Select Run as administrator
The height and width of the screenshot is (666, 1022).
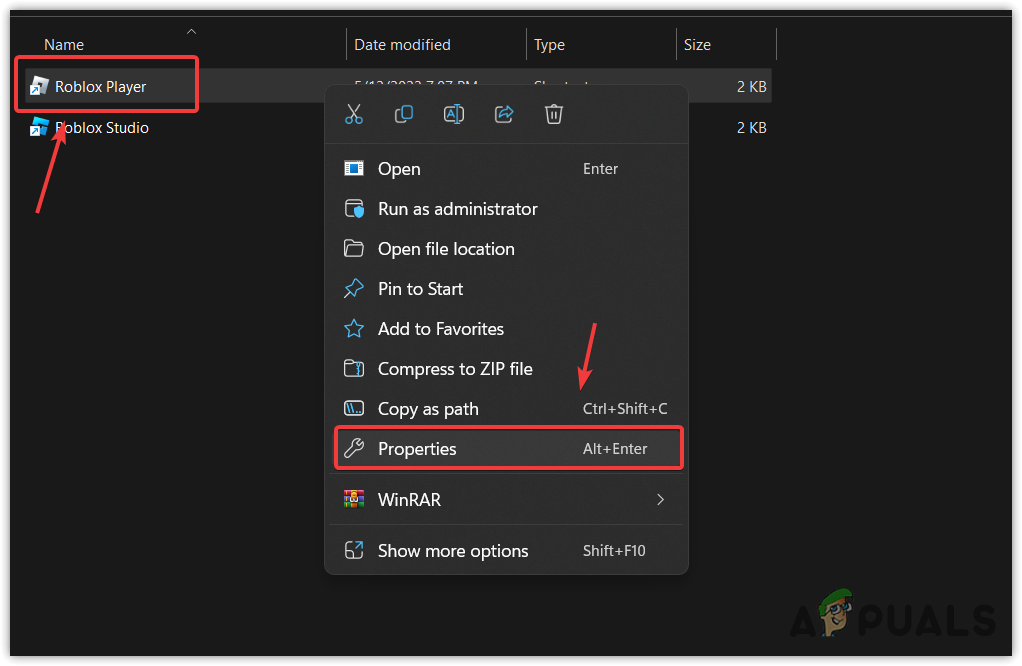(506, 209)
